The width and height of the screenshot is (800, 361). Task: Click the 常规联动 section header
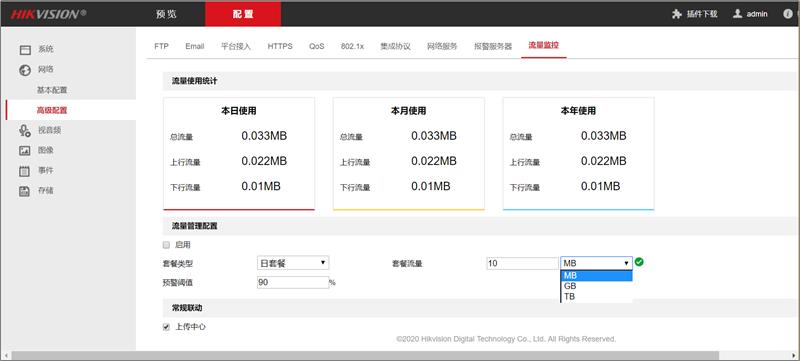(187, 308)
